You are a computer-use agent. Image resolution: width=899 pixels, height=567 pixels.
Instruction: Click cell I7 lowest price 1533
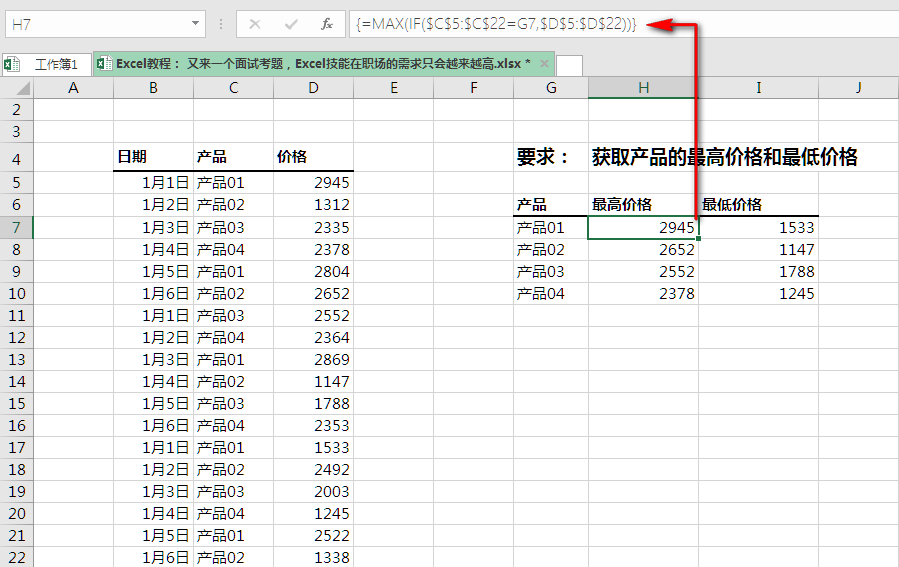click(759, 228)
